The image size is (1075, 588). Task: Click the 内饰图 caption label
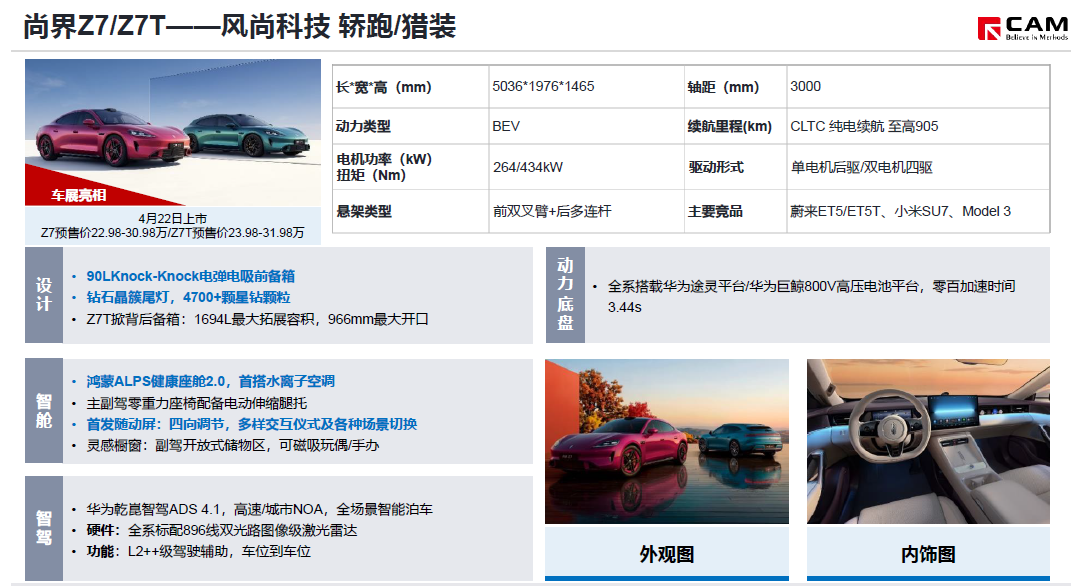point(928,554)
